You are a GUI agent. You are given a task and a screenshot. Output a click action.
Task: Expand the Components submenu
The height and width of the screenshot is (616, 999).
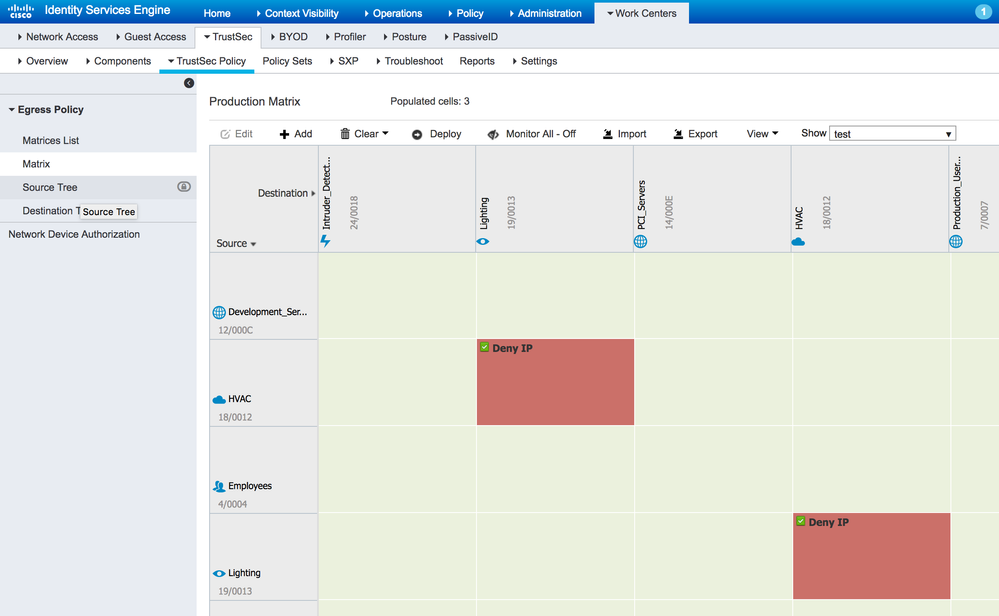coord(118,61)
